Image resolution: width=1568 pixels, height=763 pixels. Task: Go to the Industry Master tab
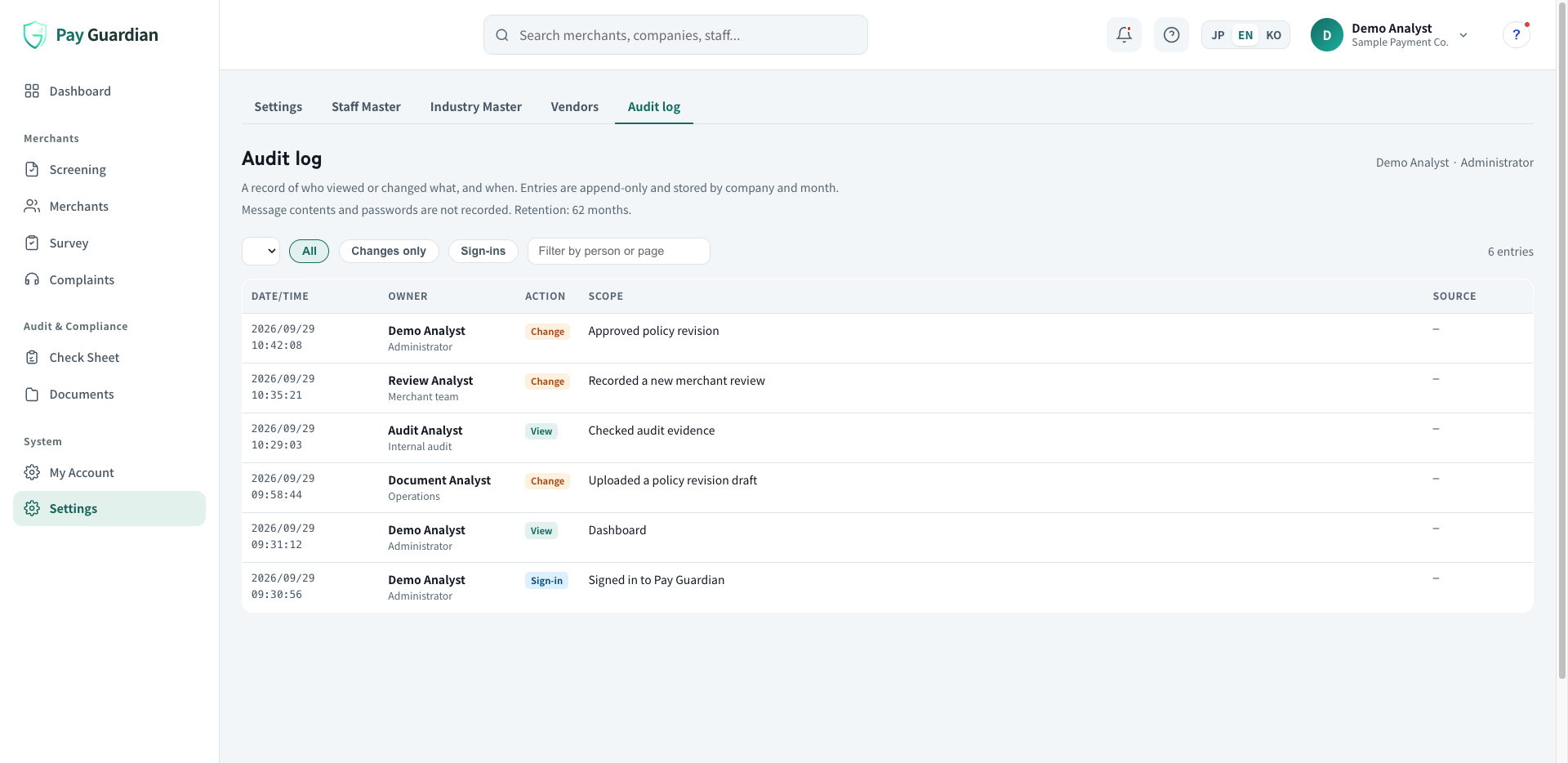click(475, 107)
